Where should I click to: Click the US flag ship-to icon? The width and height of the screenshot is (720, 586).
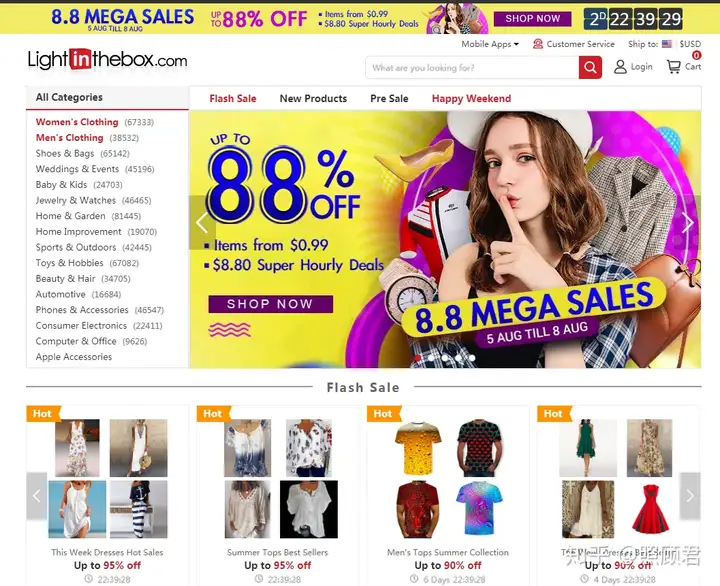click(667, 44)
